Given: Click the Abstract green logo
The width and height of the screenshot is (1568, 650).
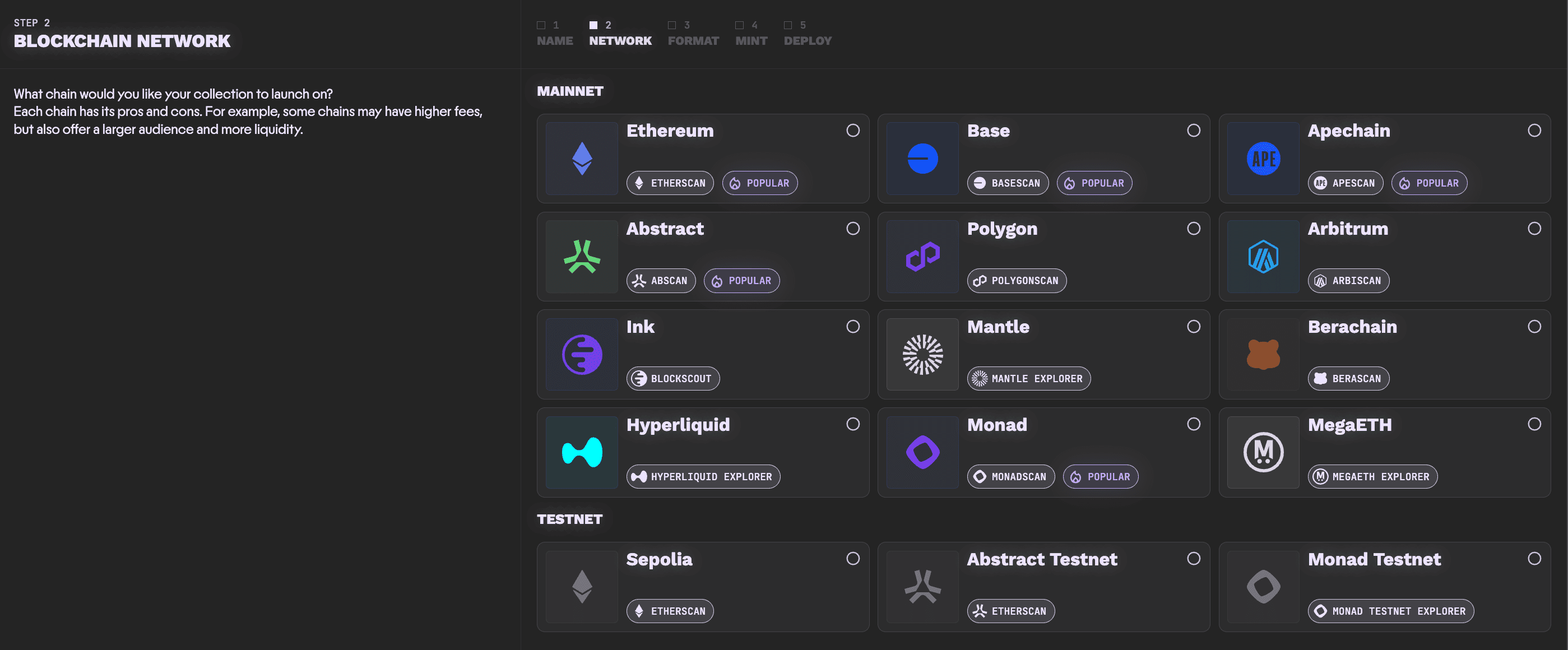Looking at the screenshot, I should point(582,257).
